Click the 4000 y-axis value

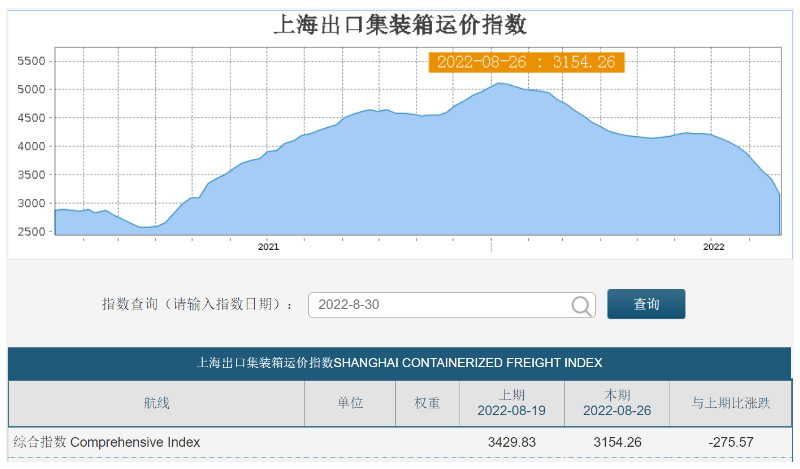[x=31, y=146]
